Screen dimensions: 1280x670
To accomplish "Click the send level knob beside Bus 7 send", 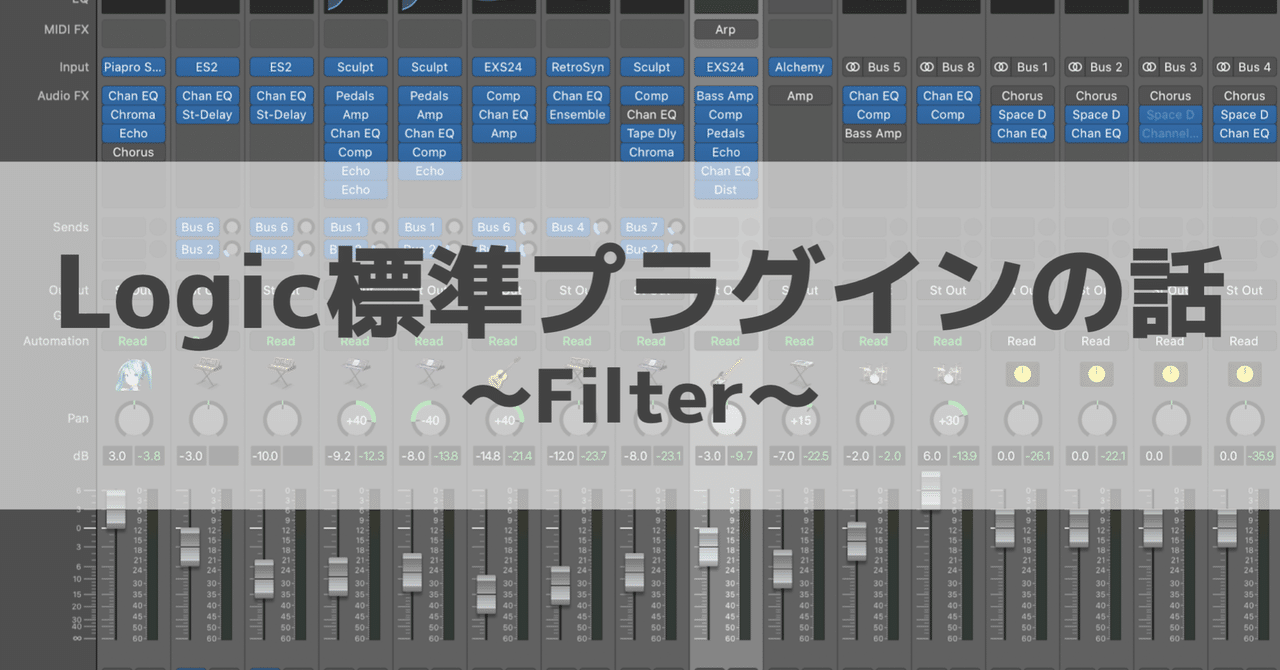I will coord(677,227).
